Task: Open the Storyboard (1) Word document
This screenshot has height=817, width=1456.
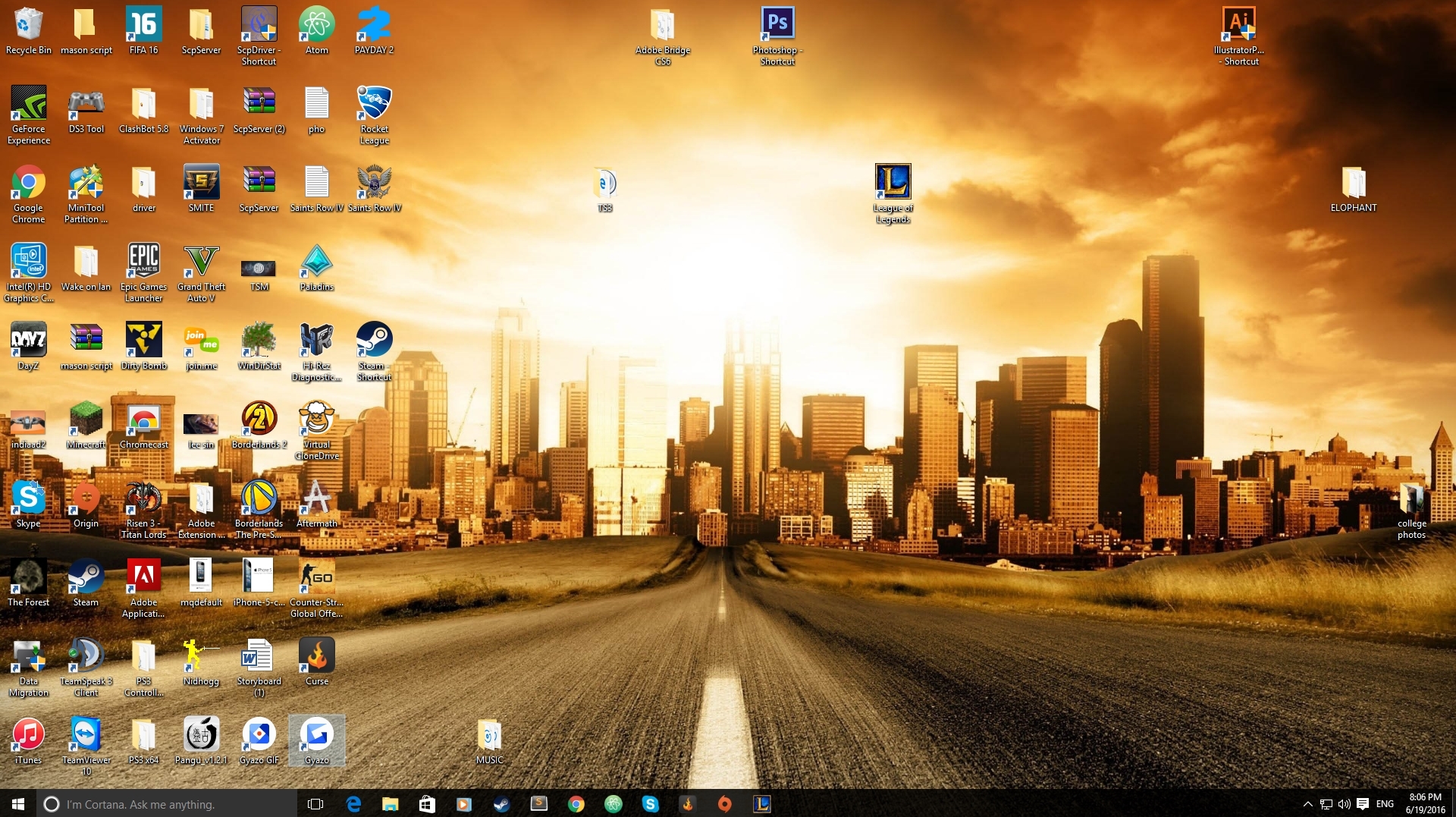Action: pyautogui.click(x=259, y=668)
